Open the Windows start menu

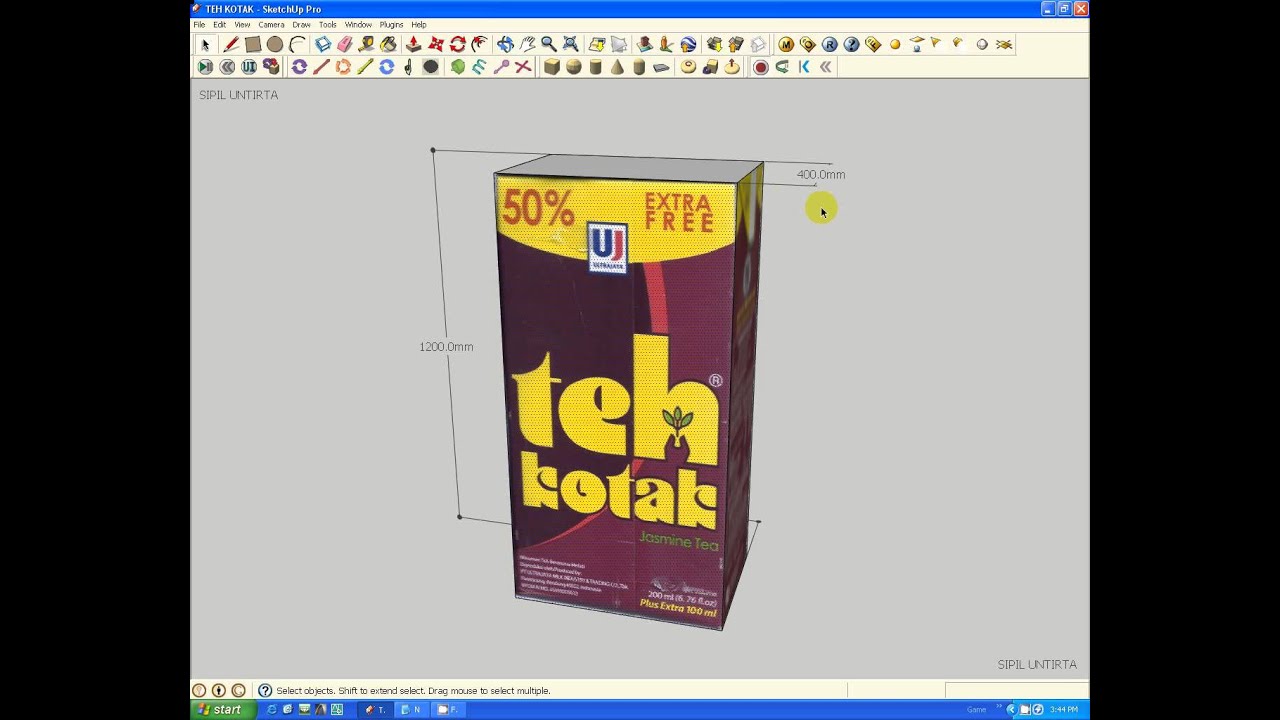coord(223,709)
